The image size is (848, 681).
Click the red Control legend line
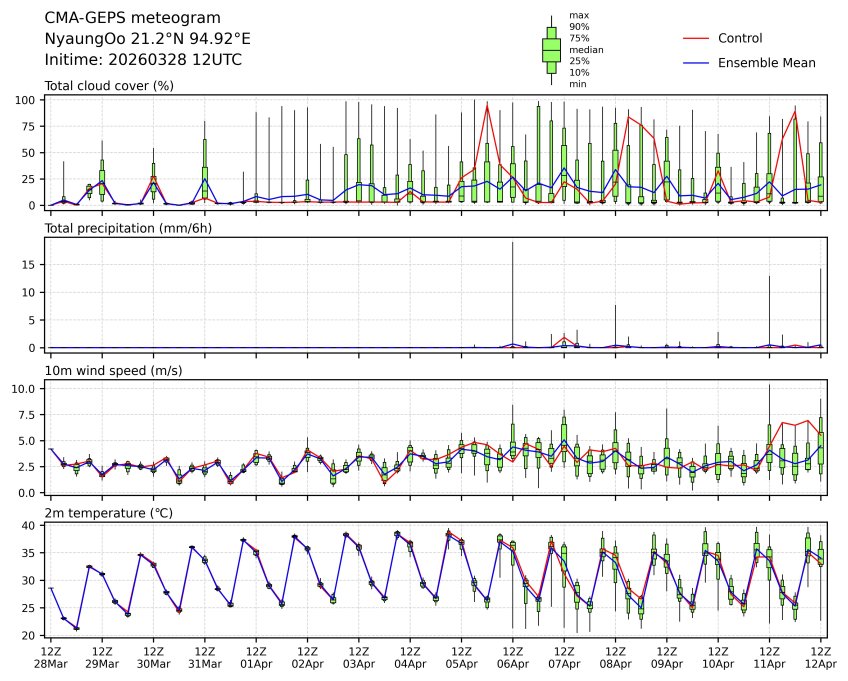(697, 39)
